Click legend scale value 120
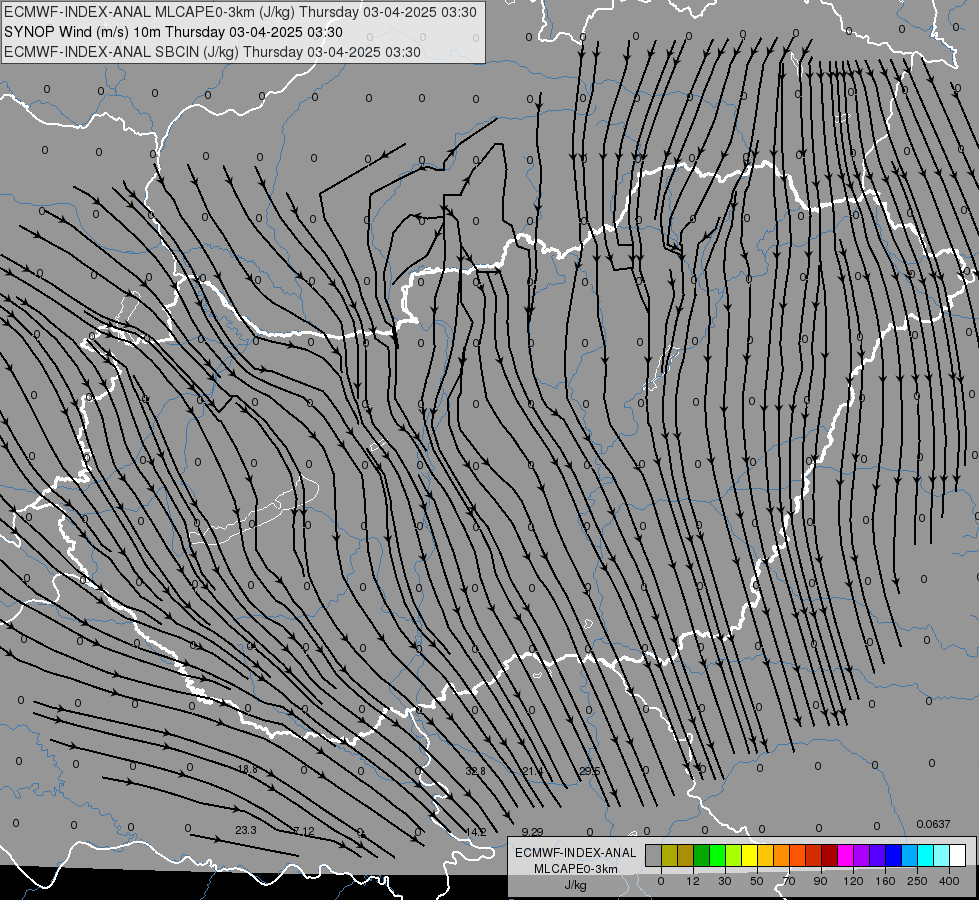Image resolution: width=979 pixels, height=900 pixels. tap(854, 881)
